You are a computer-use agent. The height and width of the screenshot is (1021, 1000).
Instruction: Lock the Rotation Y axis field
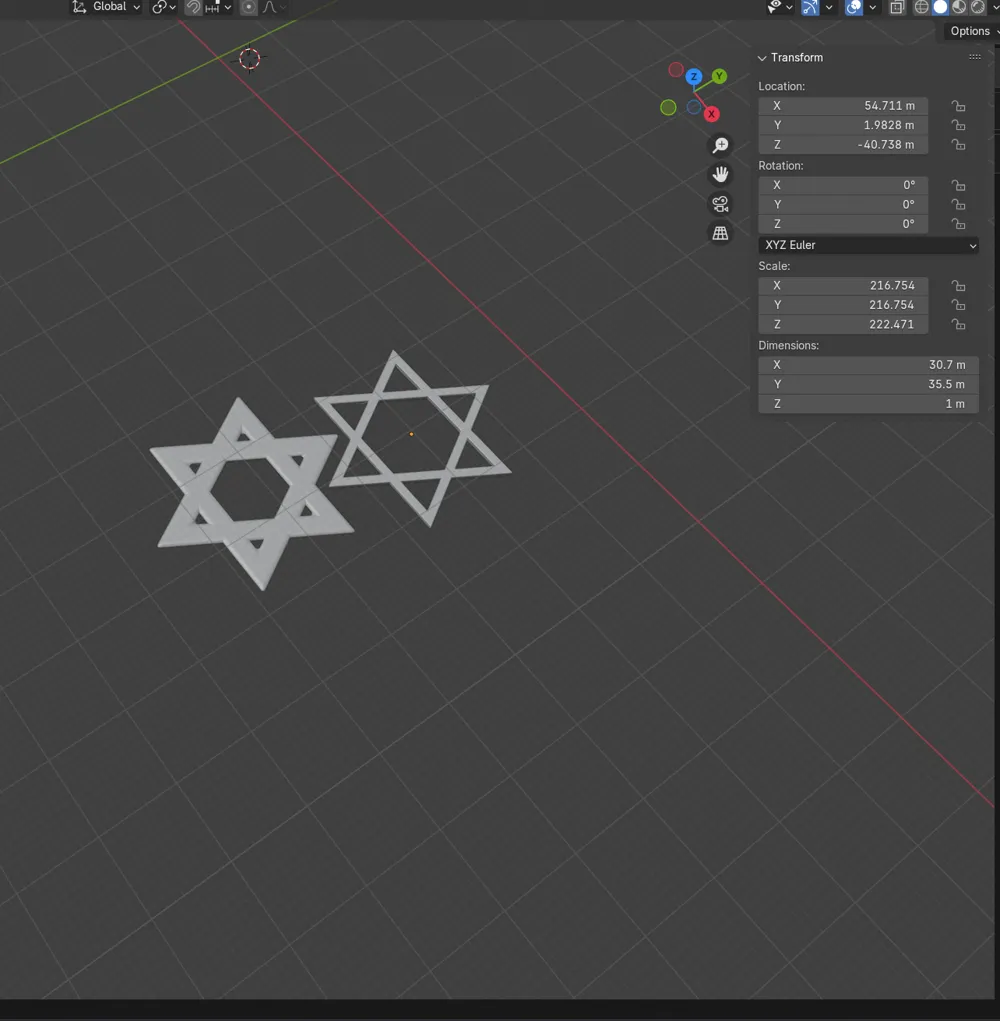pos(958,204)
